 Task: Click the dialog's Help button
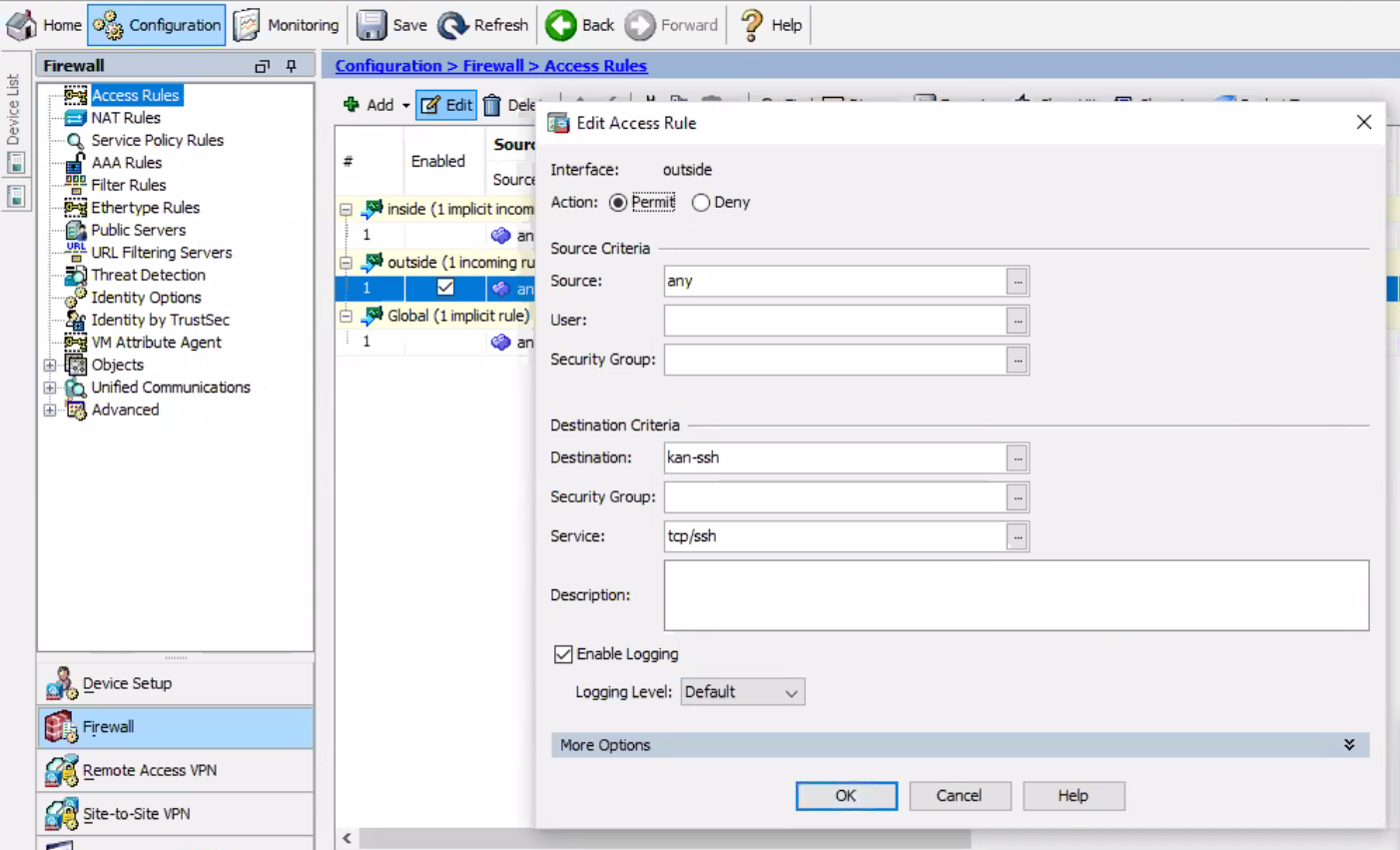[1073, 796]
